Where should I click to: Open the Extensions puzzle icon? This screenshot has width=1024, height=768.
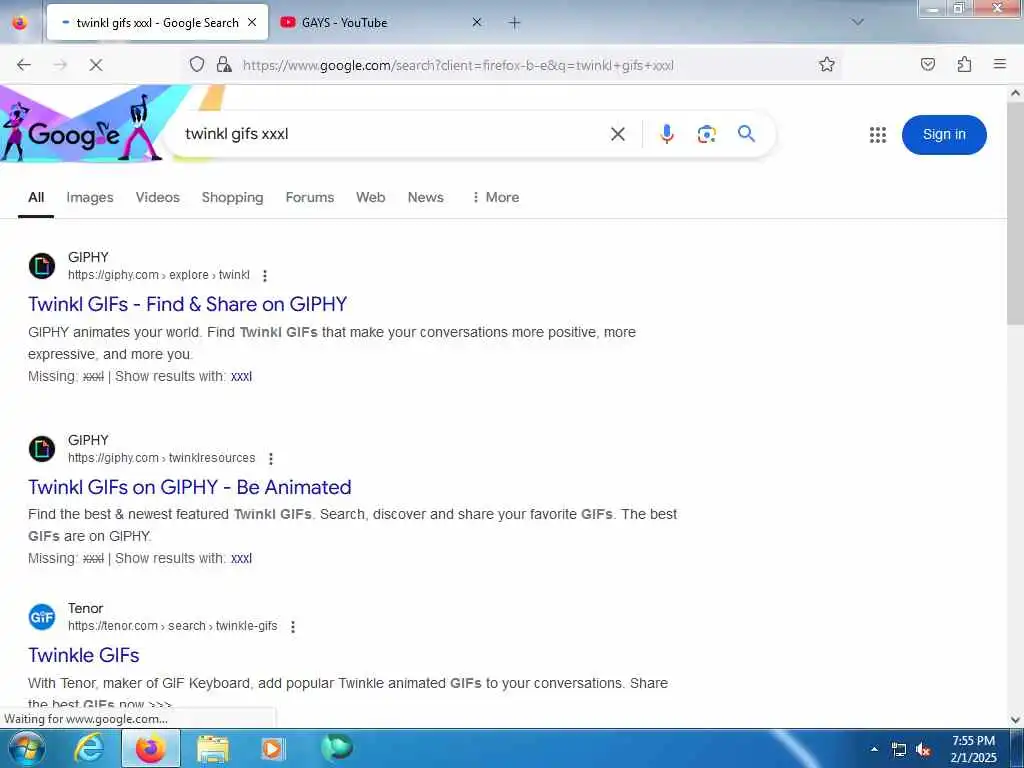[964, 64]
